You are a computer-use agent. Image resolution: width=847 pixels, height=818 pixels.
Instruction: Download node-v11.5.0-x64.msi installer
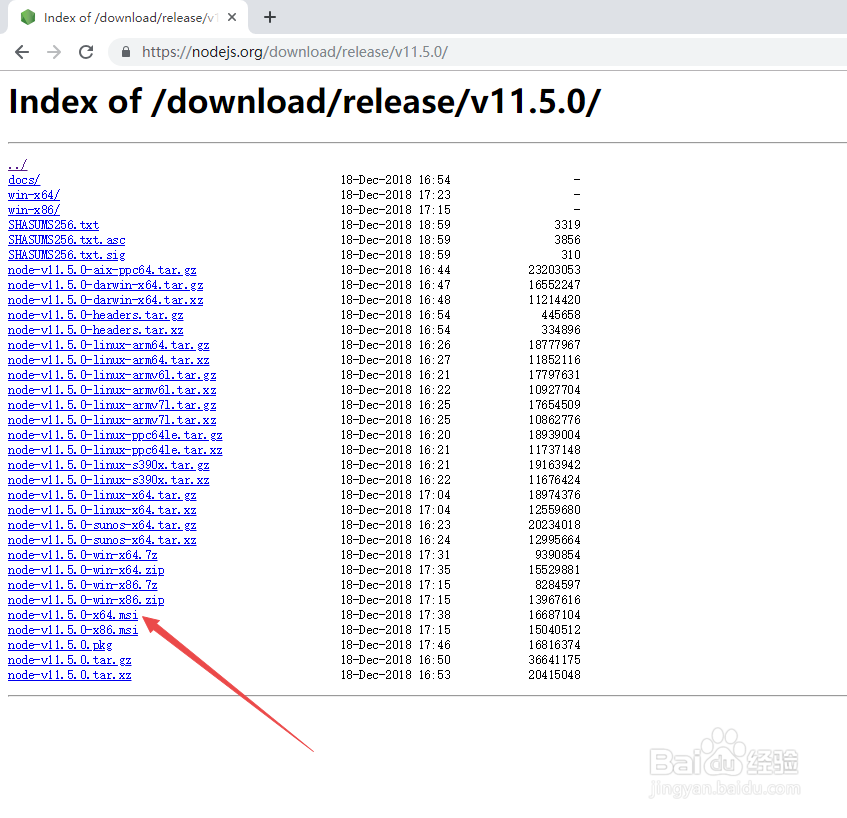point(73,615)
